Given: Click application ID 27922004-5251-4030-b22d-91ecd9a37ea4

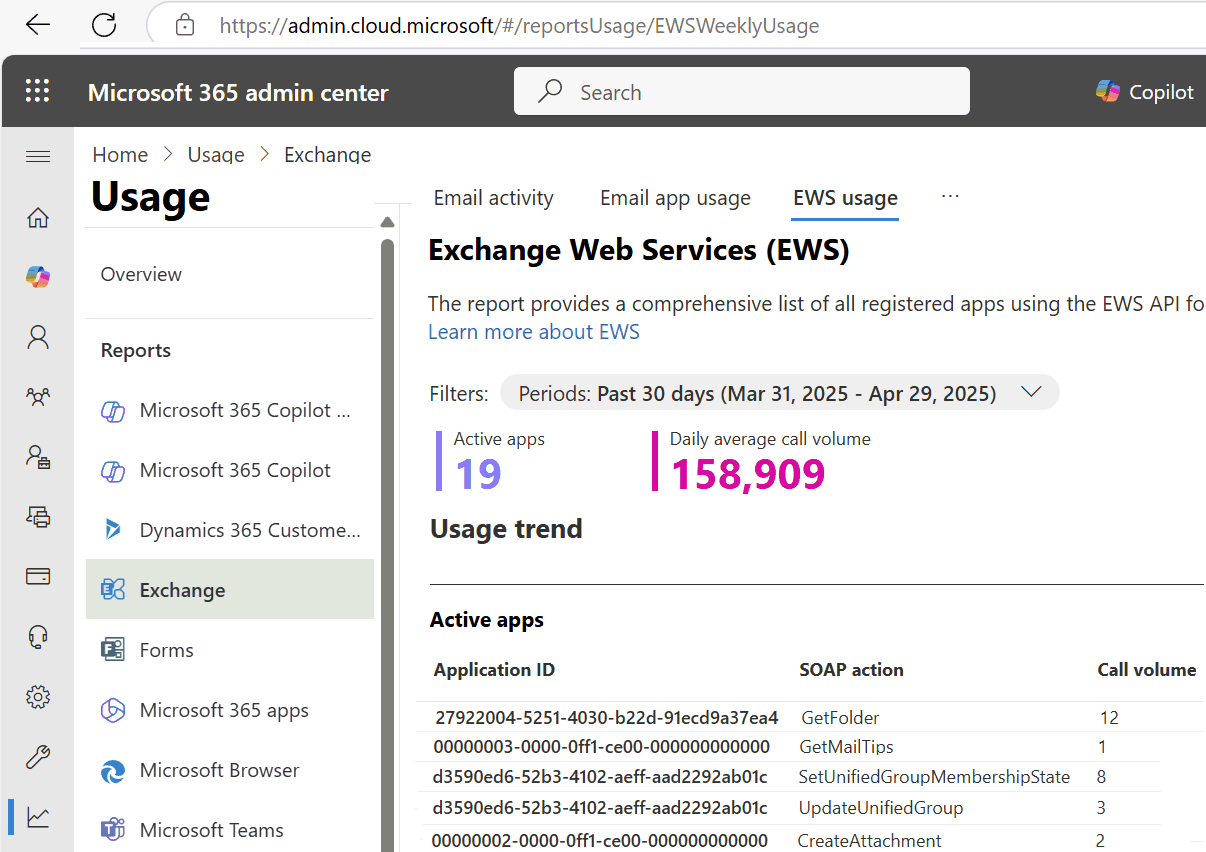Looking at the screenshot, I should [606, 717].
